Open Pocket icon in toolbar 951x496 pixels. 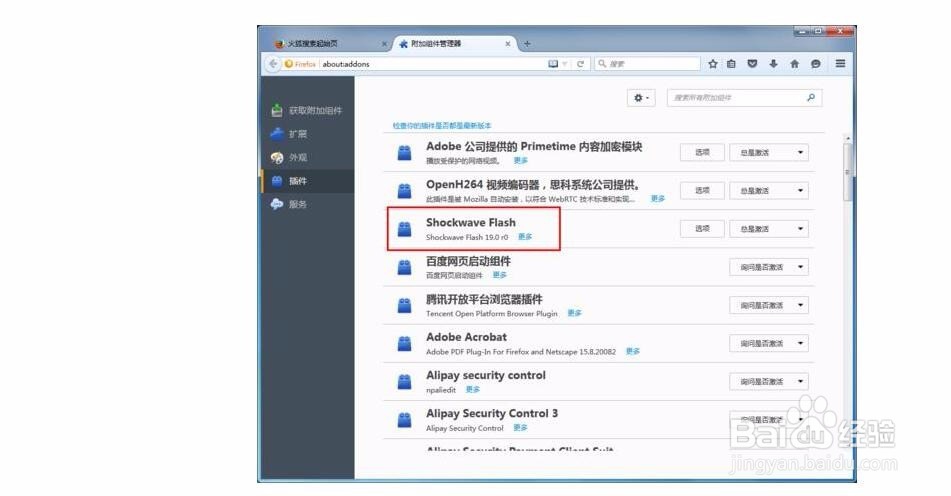coord(752,64)
